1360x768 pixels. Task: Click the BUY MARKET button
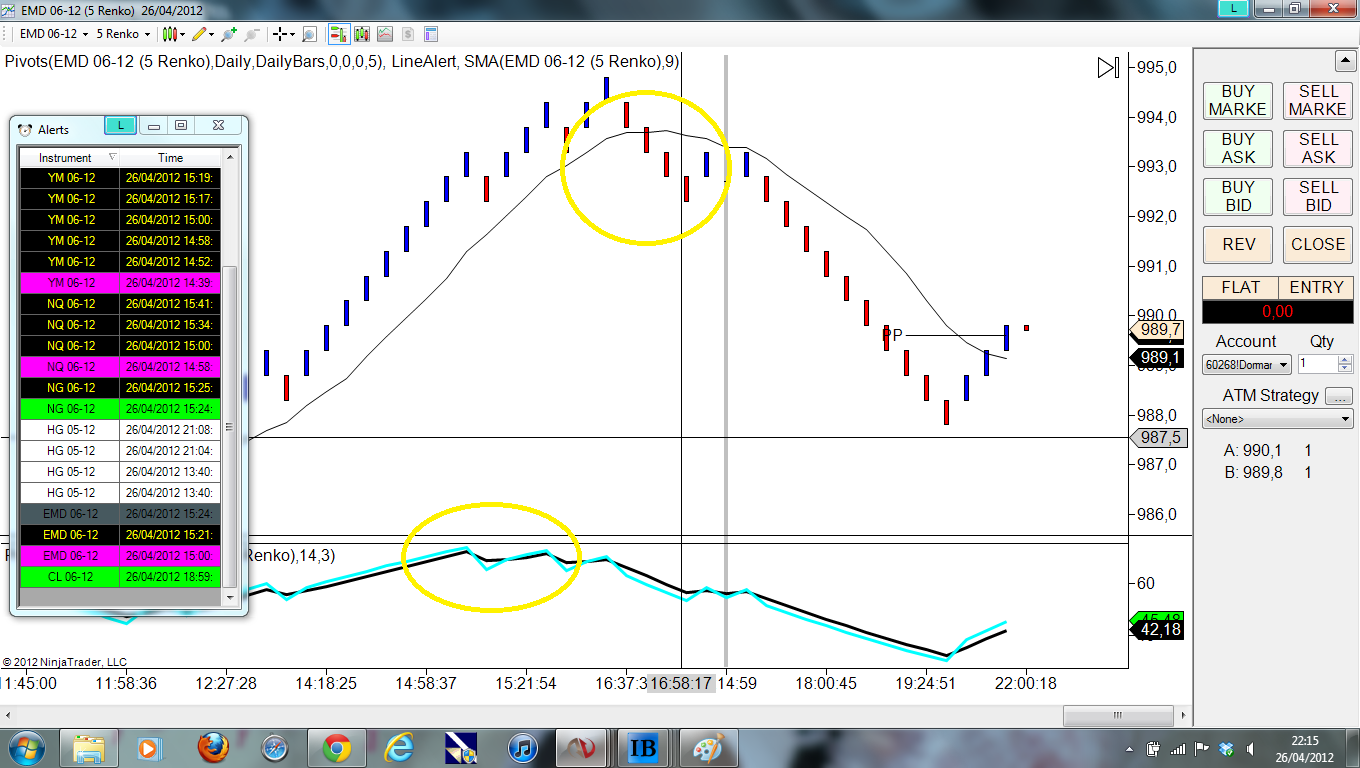1237,100
